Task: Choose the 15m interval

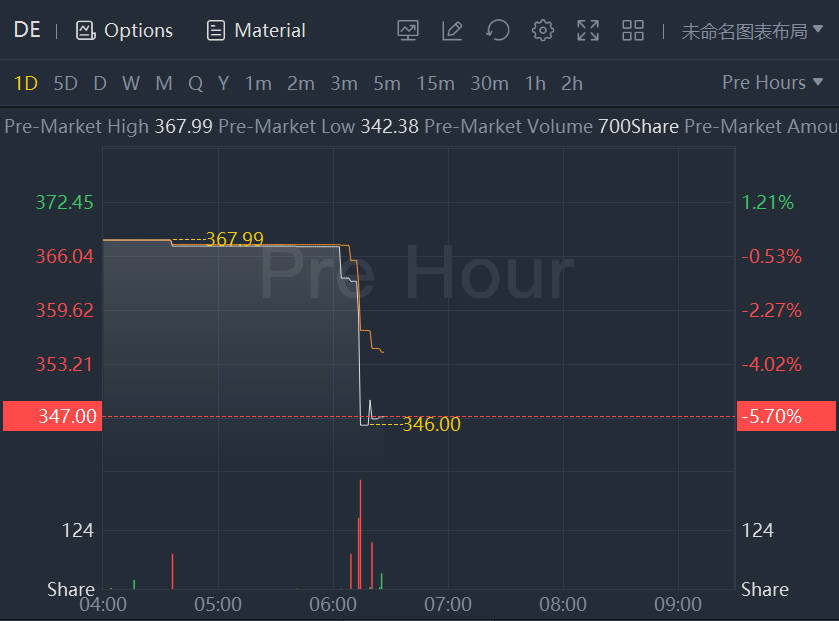Action: (x=435, y=83)
